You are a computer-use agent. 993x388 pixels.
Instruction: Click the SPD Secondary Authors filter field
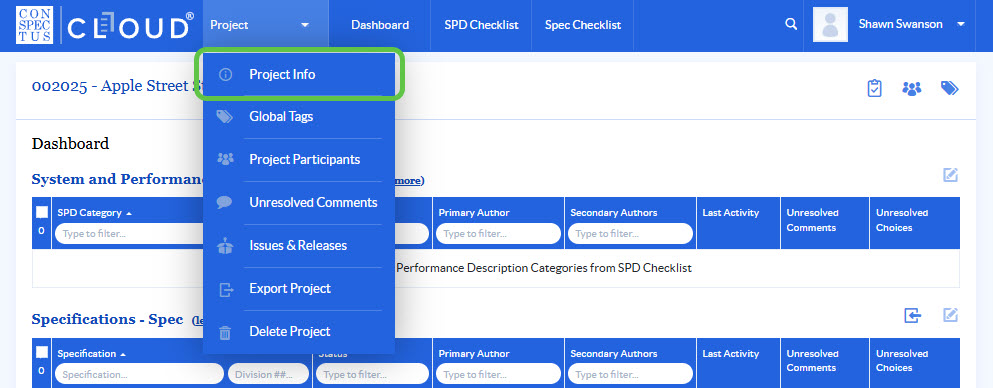click(x=630, y=234)
